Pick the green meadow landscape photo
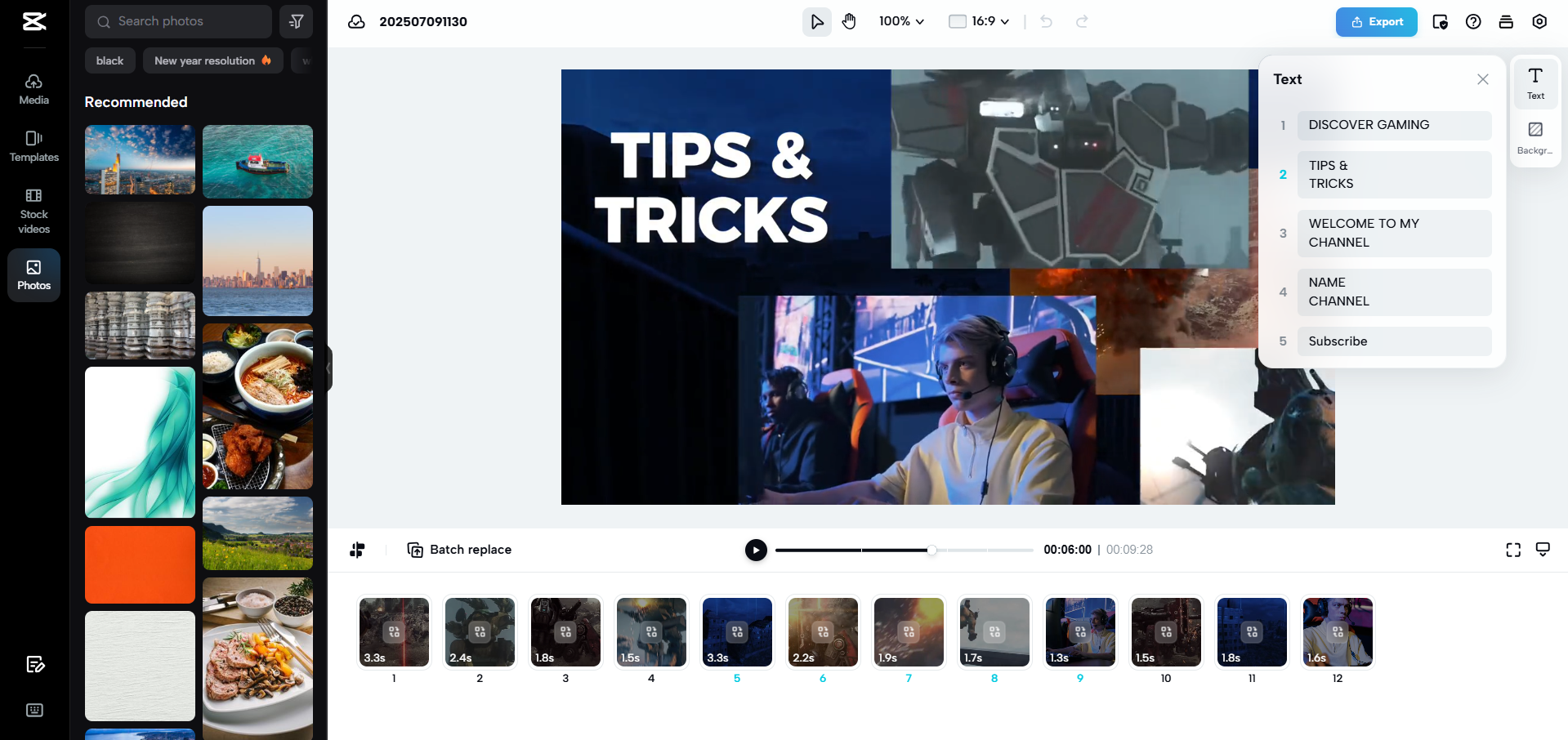Viewport: 1568px width, 740px height. (x=257, y=533)
